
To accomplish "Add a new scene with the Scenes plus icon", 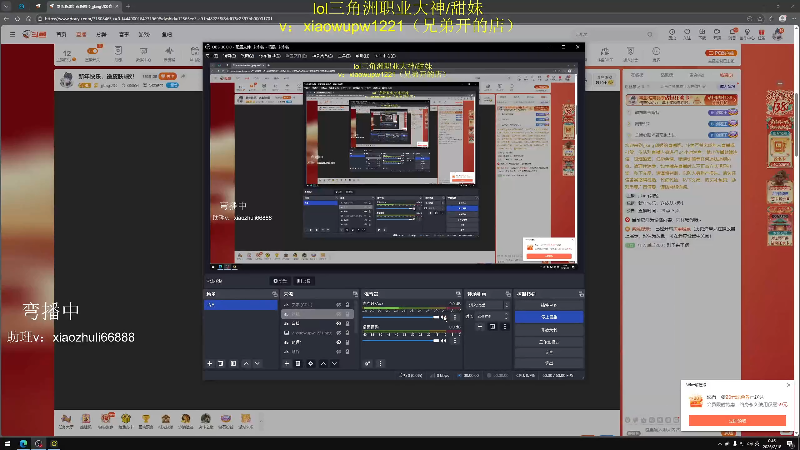I will (x=210, y=364).
